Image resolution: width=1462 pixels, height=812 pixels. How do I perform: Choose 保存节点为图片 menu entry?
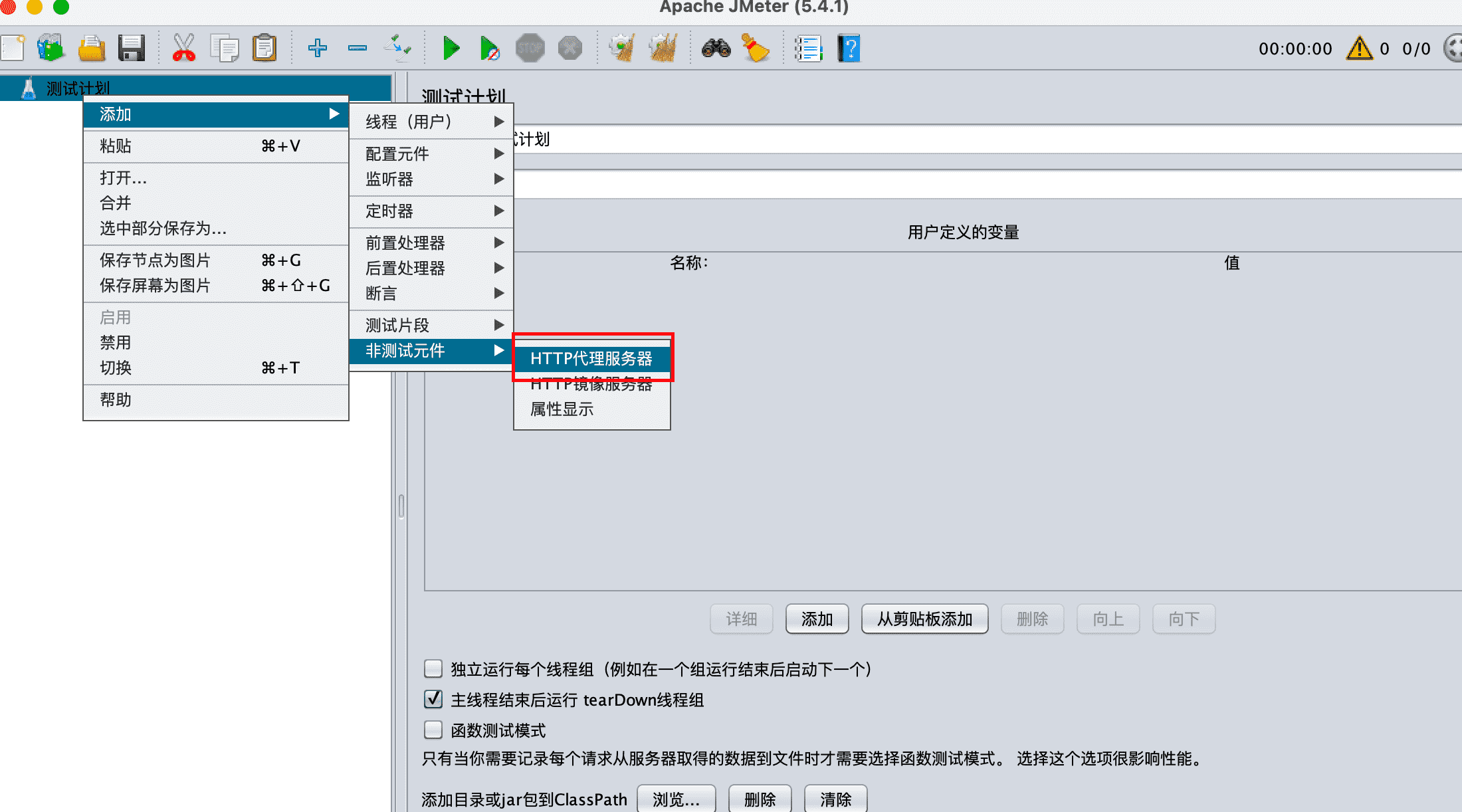coord(216,260)
